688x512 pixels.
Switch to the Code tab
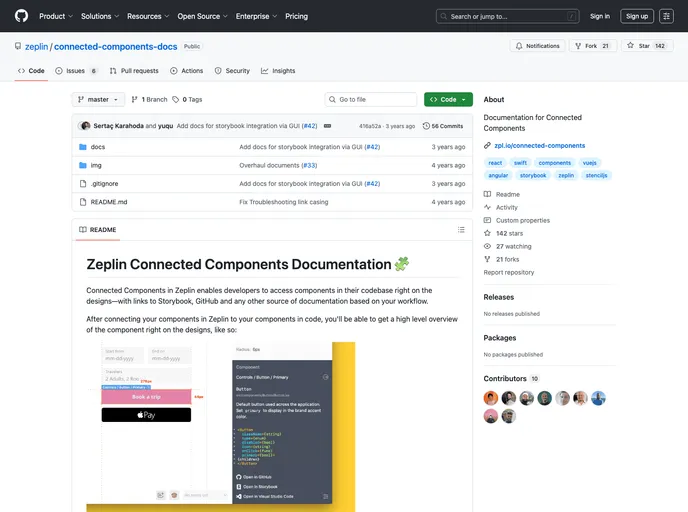(31, 71)
